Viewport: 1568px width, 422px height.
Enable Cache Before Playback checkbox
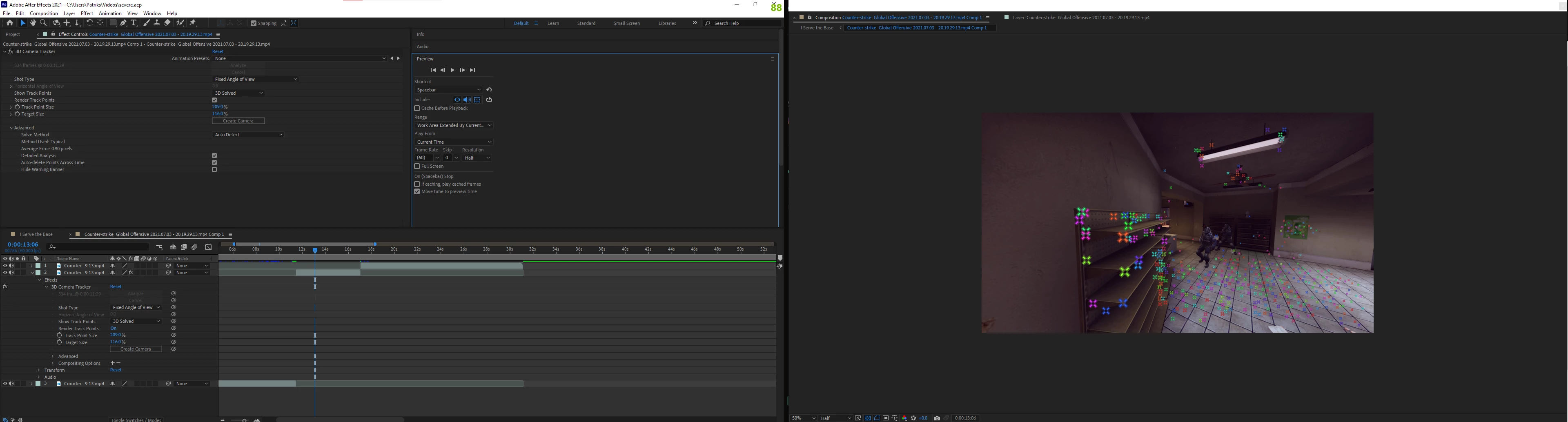pyautogui.click(x=417, y=108)
